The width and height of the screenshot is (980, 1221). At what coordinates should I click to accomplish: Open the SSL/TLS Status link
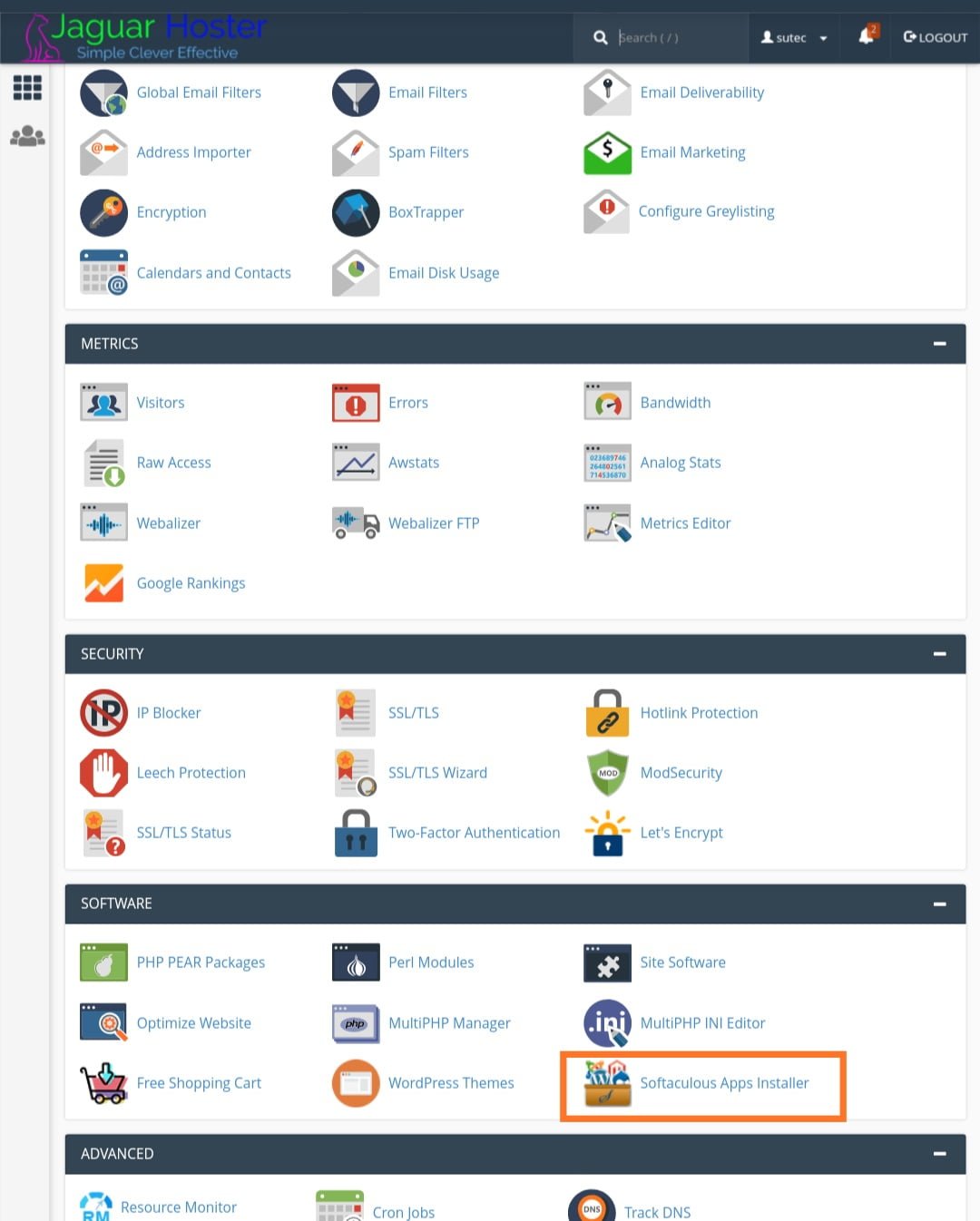pyautogui.click(x=184, y=833)
